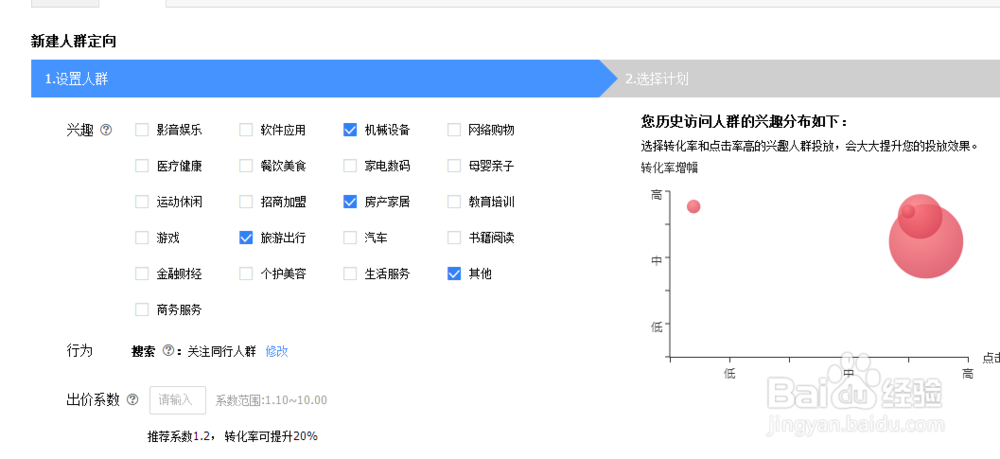Check the 运动休闲 checkbox

[x=142, y=202]
